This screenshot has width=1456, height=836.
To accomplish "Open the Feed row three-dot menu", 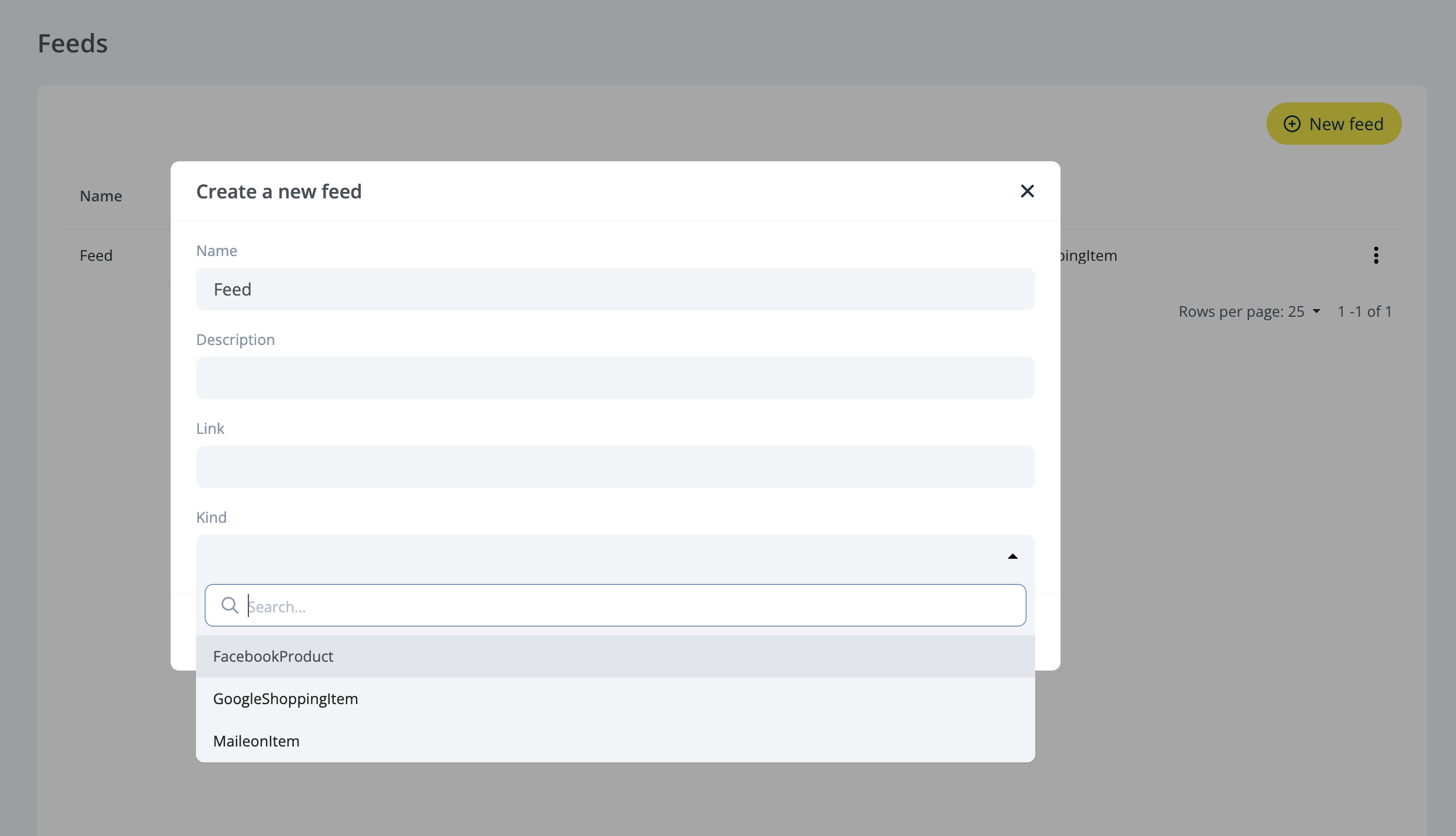I will click(x=1376, y=255).
